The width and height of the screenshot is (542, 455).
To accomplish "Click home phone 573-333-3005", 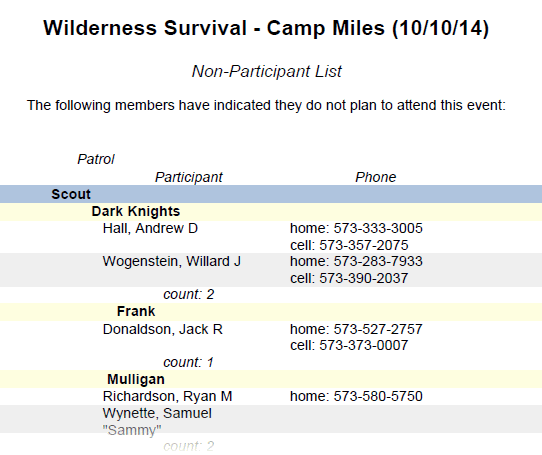I will tap(378, 229).
